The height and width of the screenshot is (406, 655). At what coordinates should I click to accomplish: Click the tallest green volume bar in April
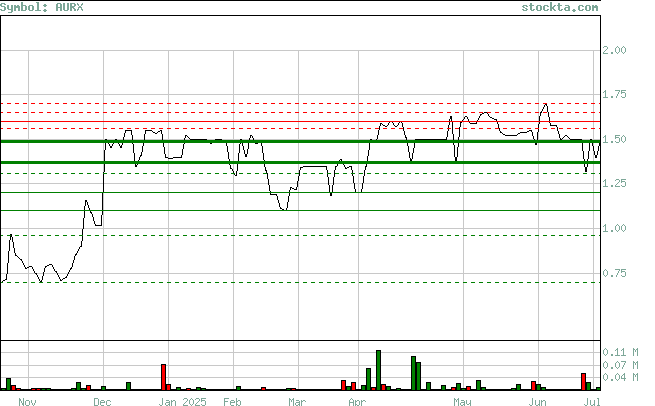tap(378, 370)
